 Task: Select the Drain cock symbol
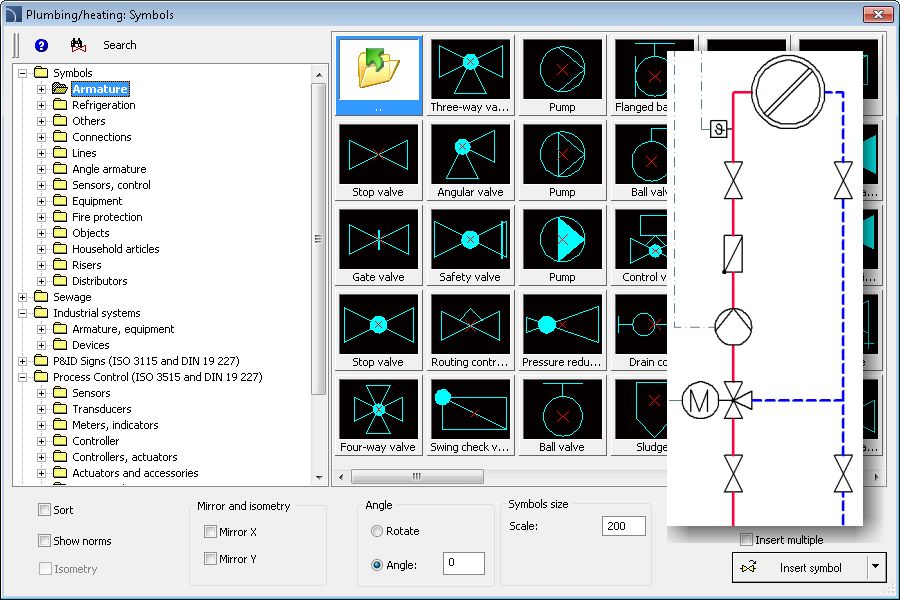pos(640,331)
